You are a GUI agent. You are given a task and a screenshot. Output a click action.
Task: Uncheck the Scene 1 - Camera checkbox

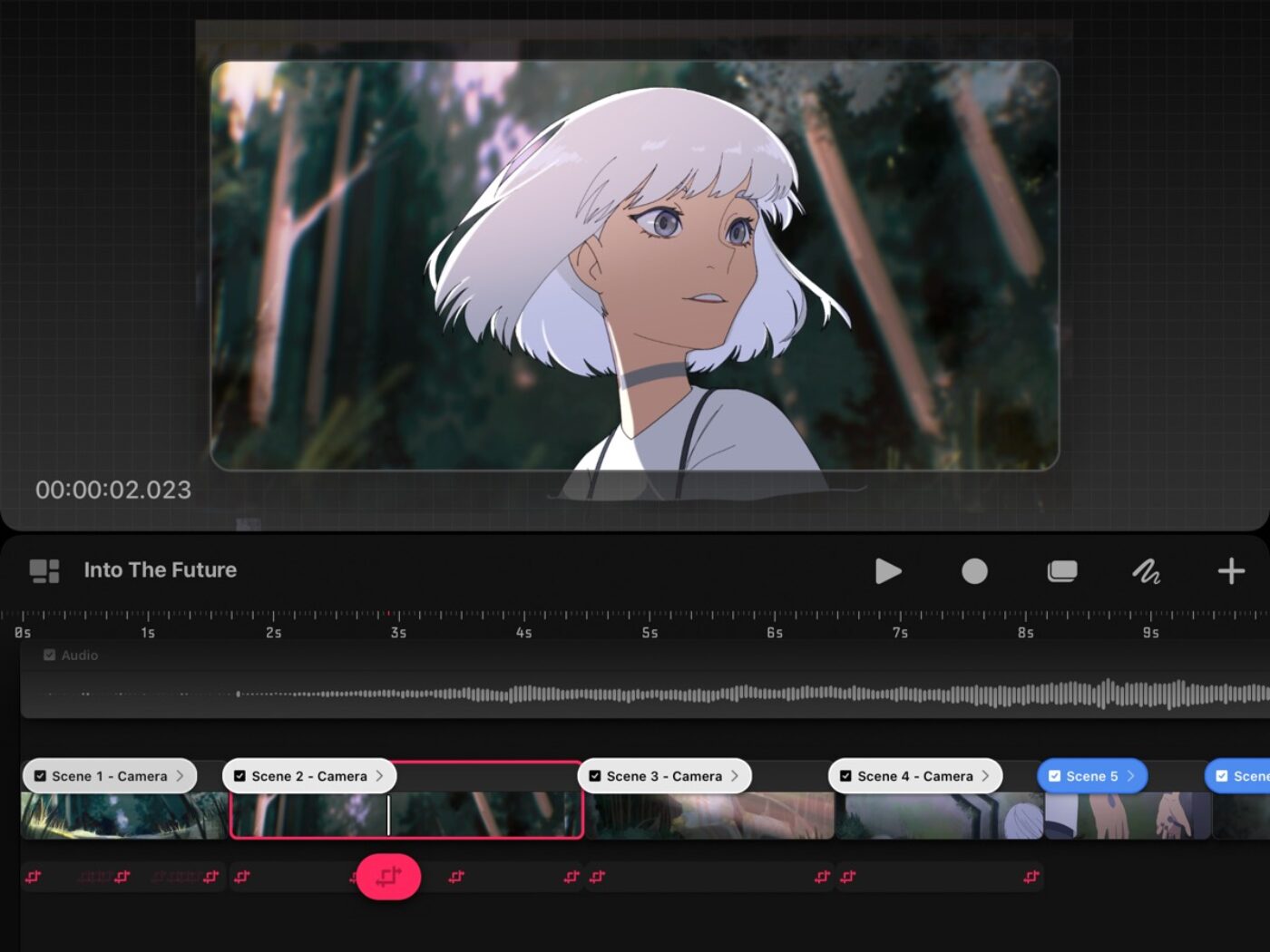coord(40,775)
